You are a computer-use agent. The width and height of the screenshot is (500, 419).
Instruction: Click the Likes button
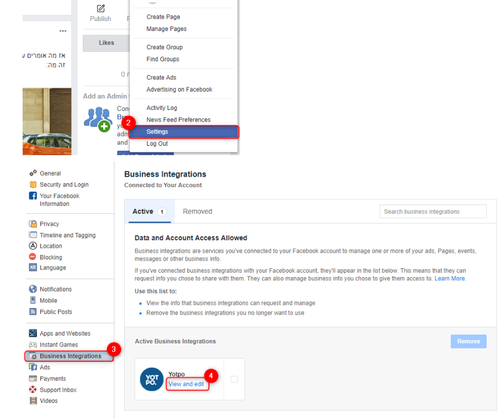tap(106, 43)
